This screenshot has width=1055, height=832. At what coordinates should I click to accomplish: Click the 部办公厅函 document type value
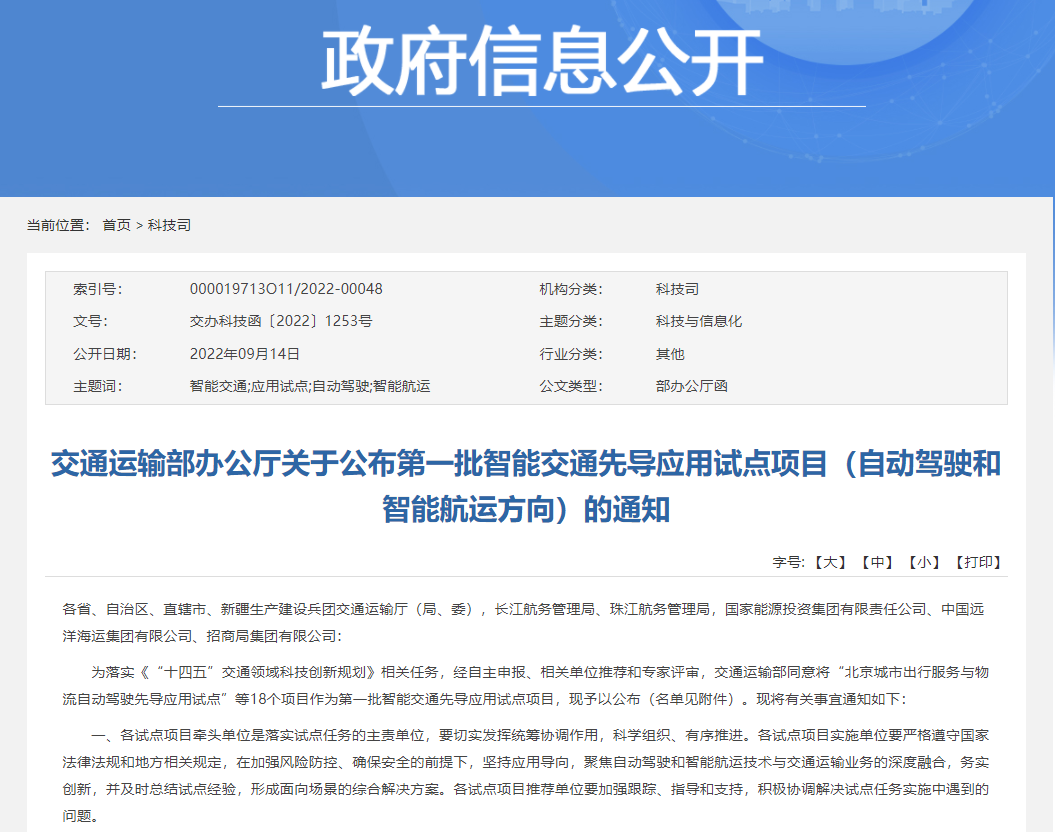[692, 385]
